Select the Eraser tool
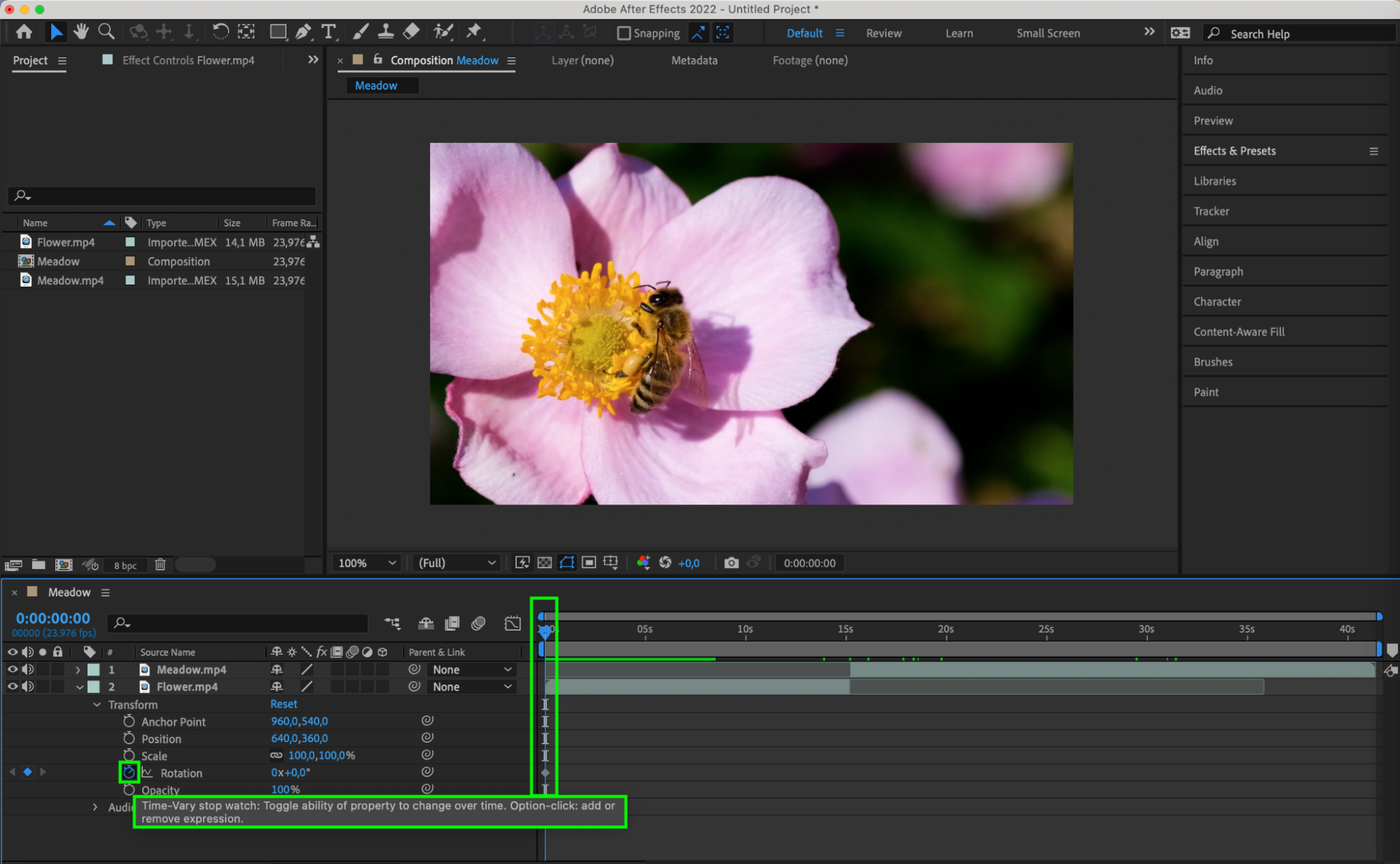The width and height of the screenshot is (1400, 864). (412, 32)
